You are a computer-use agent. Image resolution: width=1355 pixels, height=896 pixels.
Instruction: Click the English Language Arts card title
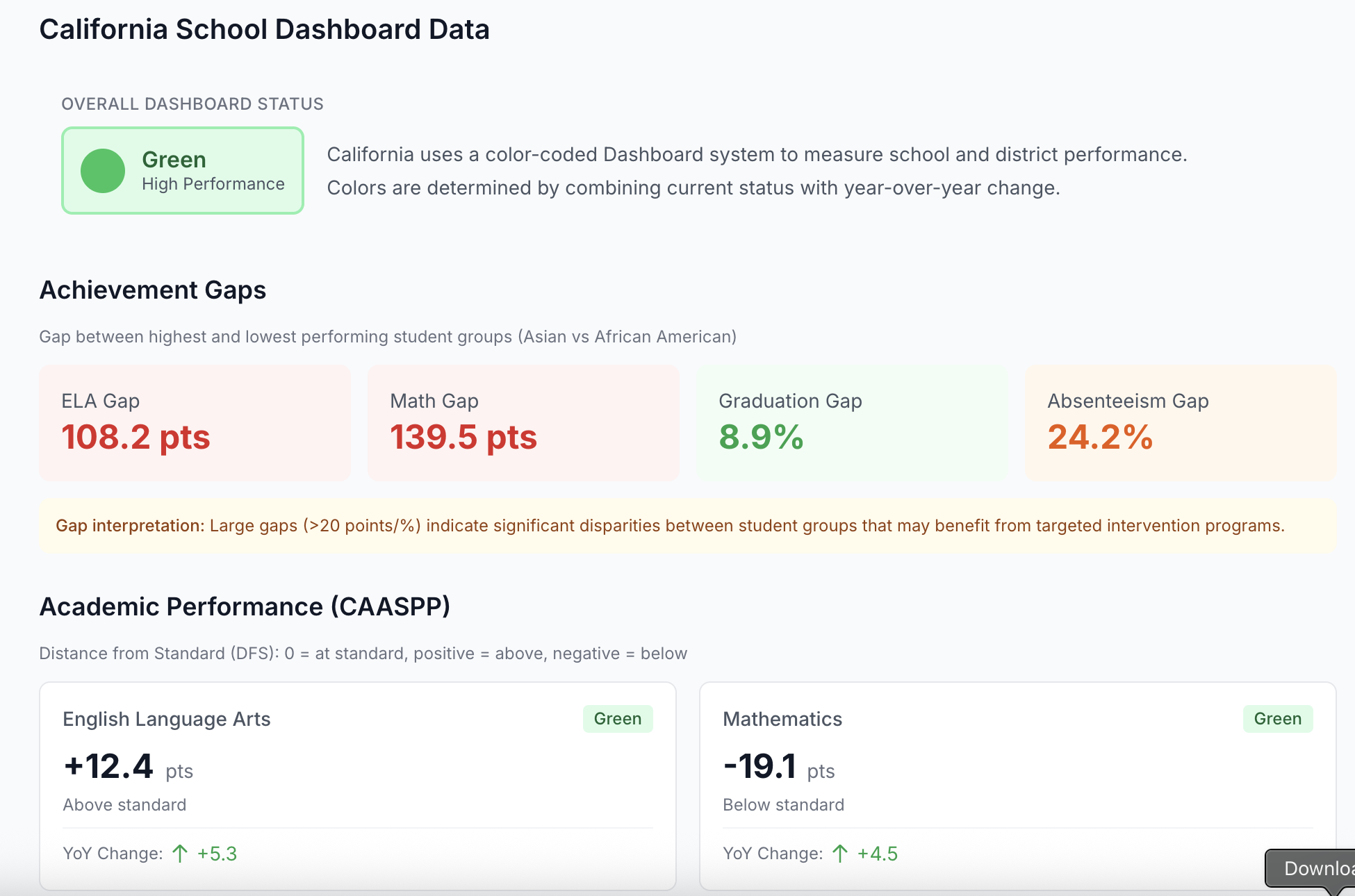point(167,719)
